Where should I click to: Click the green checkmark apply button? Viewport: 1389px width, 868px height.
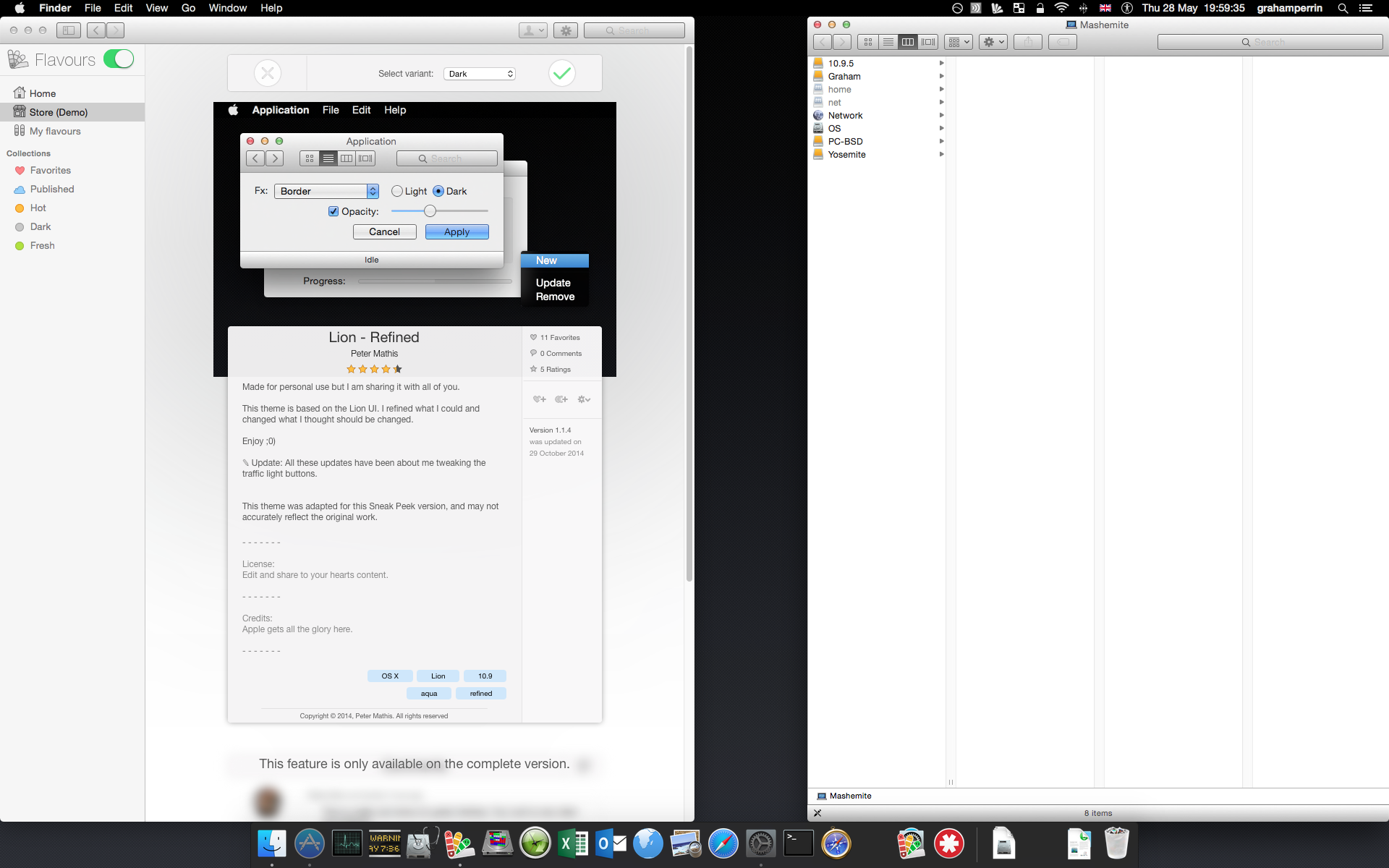click(562, 73)
